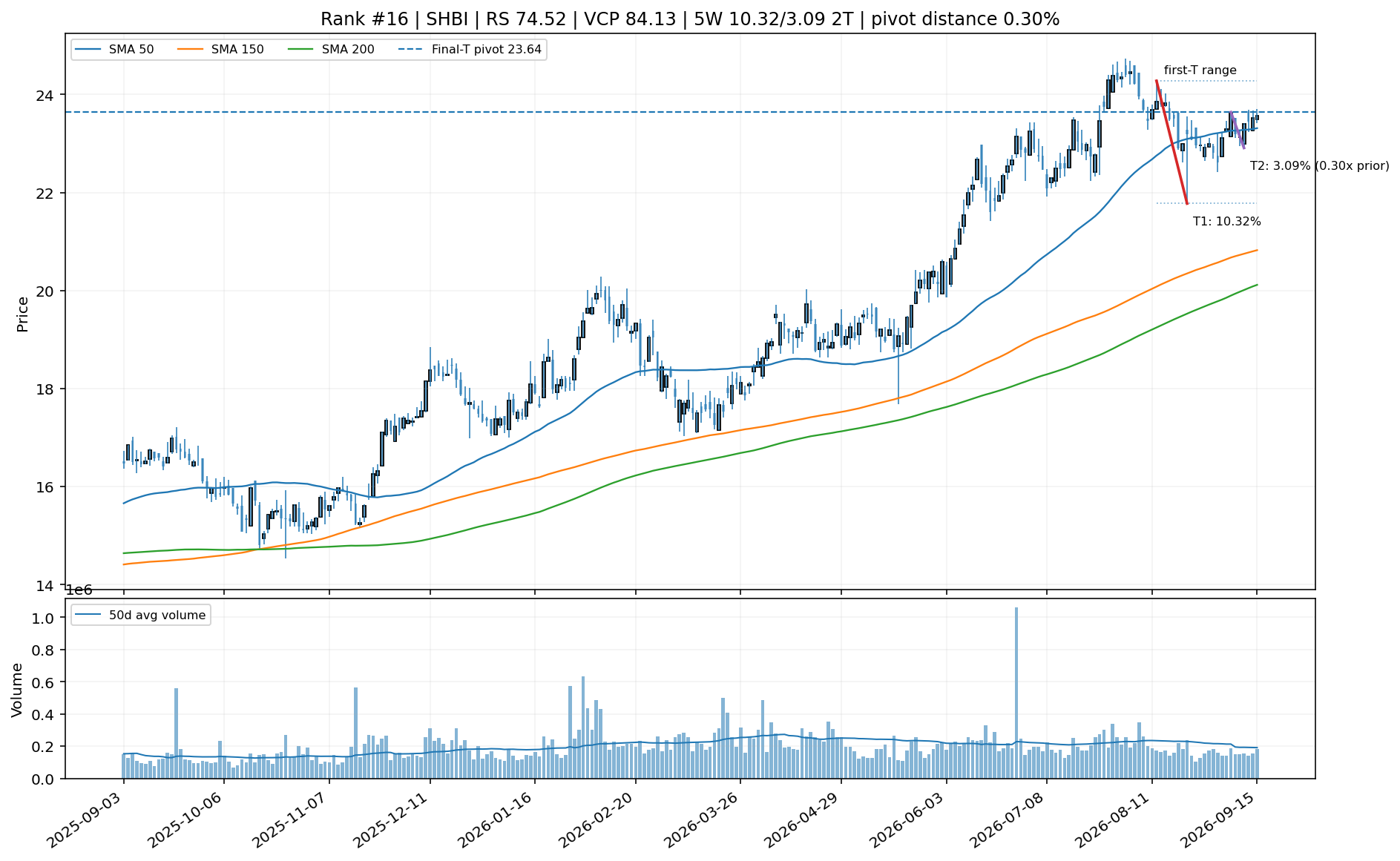Click the 'SMA 150' legend entry
Image resolution: width=1400 pixels, height=861 pixels.
tap(221, 50)
